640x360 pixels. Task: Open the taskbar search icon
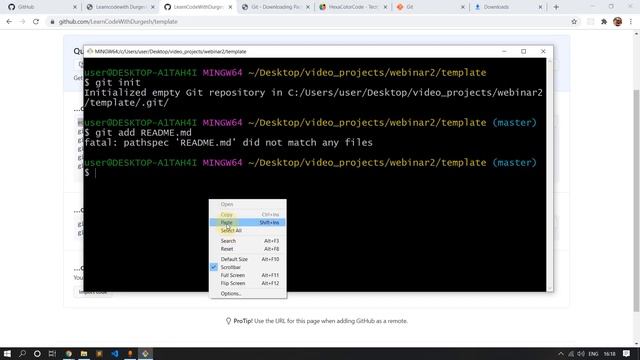(22, 353)
